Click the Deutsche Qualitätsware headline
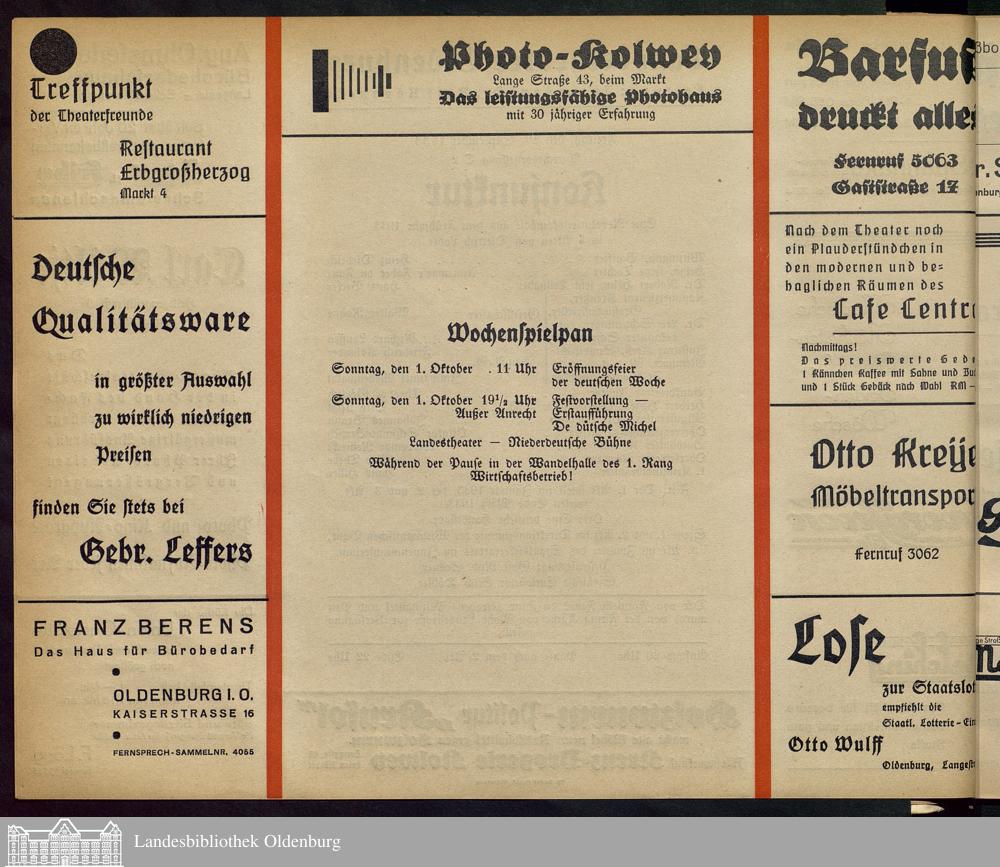Viewport: 1000px width, 867px height. (141, 296)
